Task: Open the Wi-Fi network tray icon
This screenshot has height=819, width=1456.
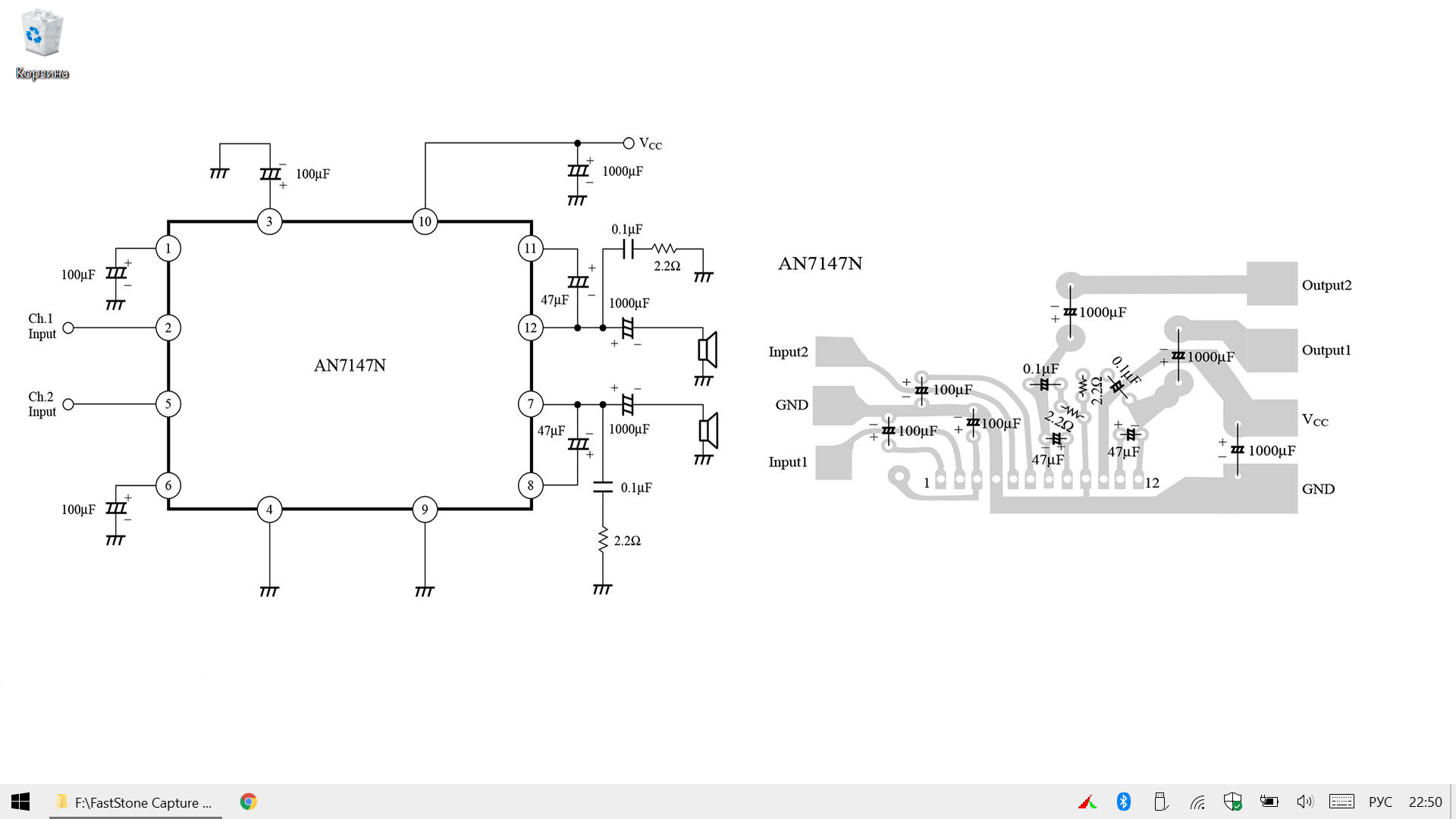Action: pos(1197,802)
